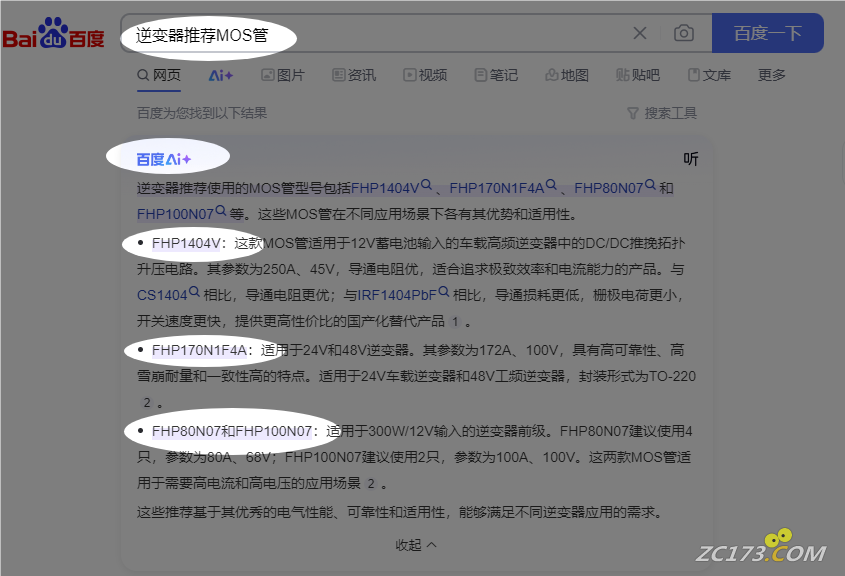This screenshot has width=845, height=576.
Task: Open the FHP100N07 link in the summary
Action: (x=175, y=214)
